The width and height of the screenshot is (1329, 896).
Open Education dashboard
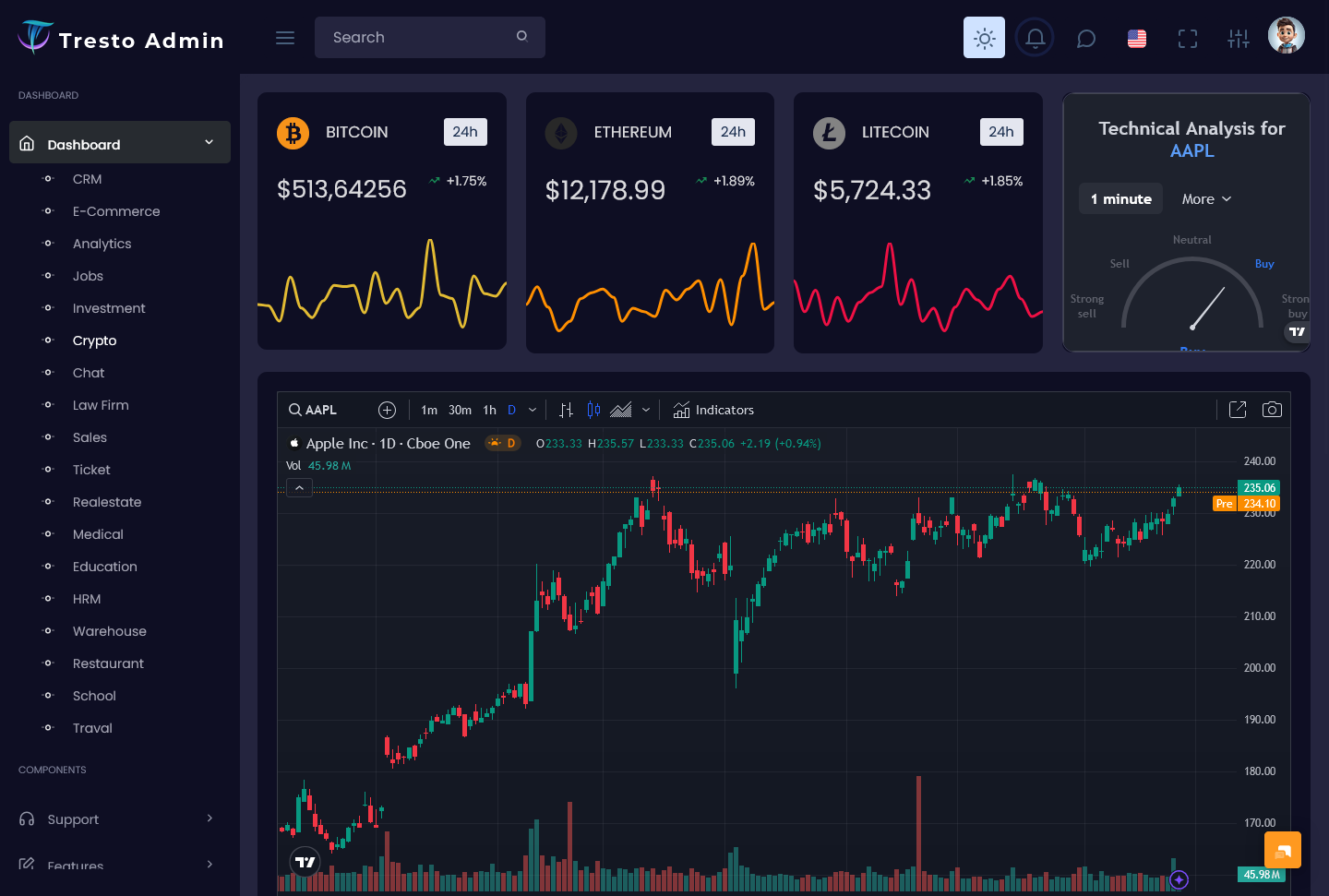(x=105, y=567)
